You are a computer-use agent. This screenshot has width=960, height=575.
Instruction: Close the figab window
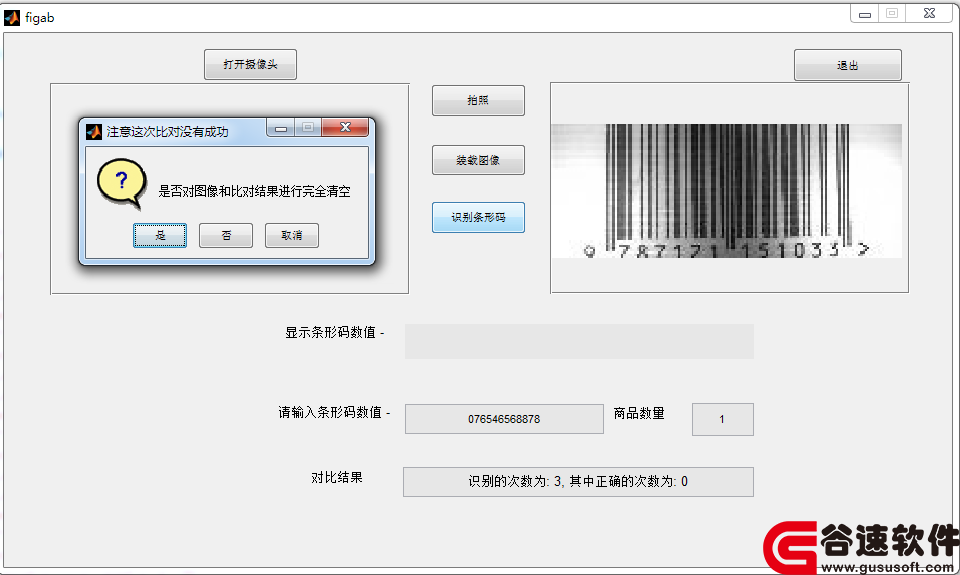pyautogui.click(x=929, y=14)
